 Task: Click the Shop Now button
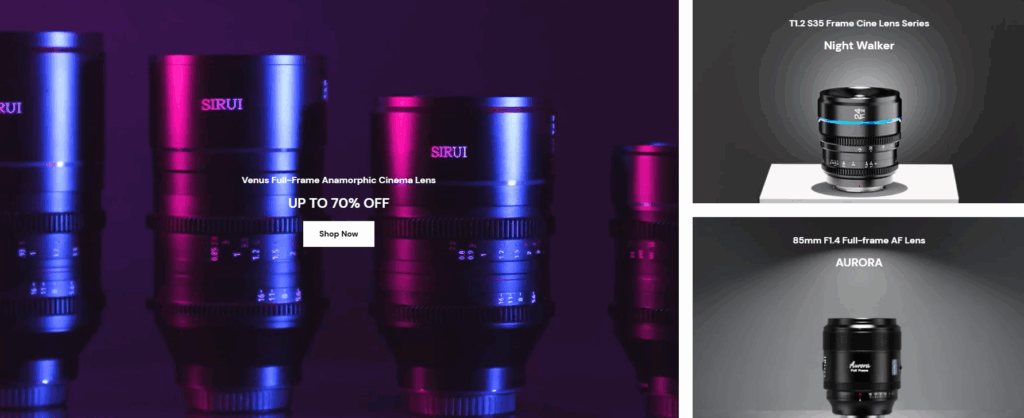click(338, 234)
